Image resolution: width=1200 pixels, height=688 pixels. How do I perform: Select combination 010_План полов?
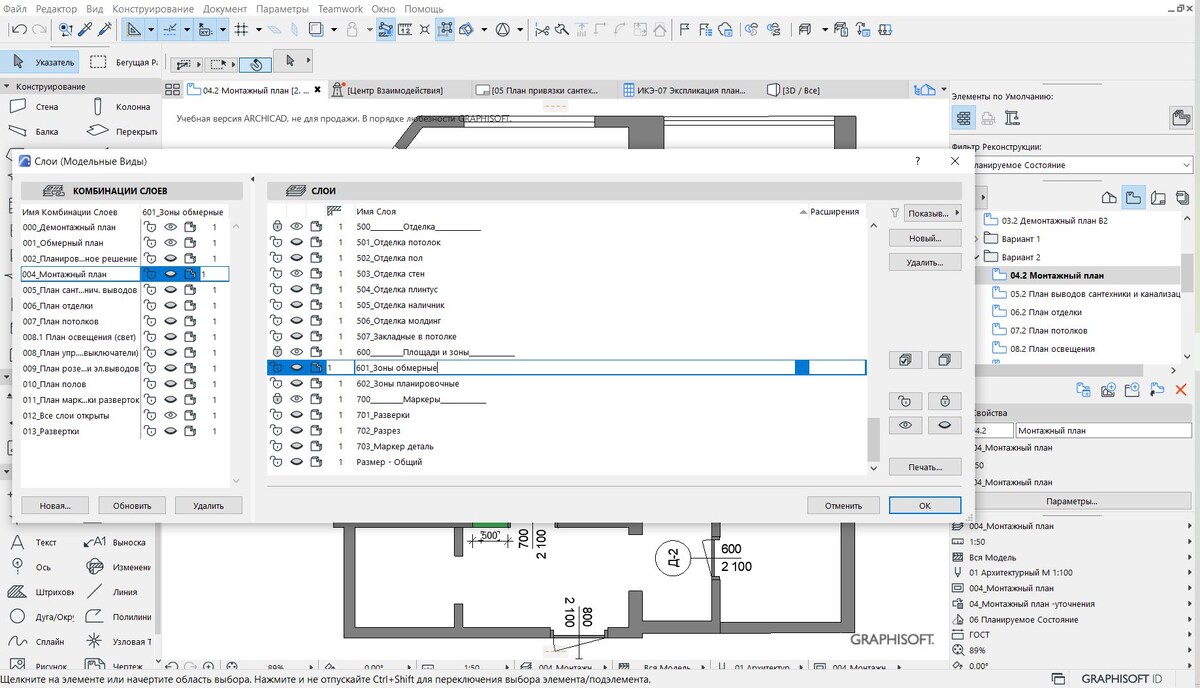pos(125,383)
